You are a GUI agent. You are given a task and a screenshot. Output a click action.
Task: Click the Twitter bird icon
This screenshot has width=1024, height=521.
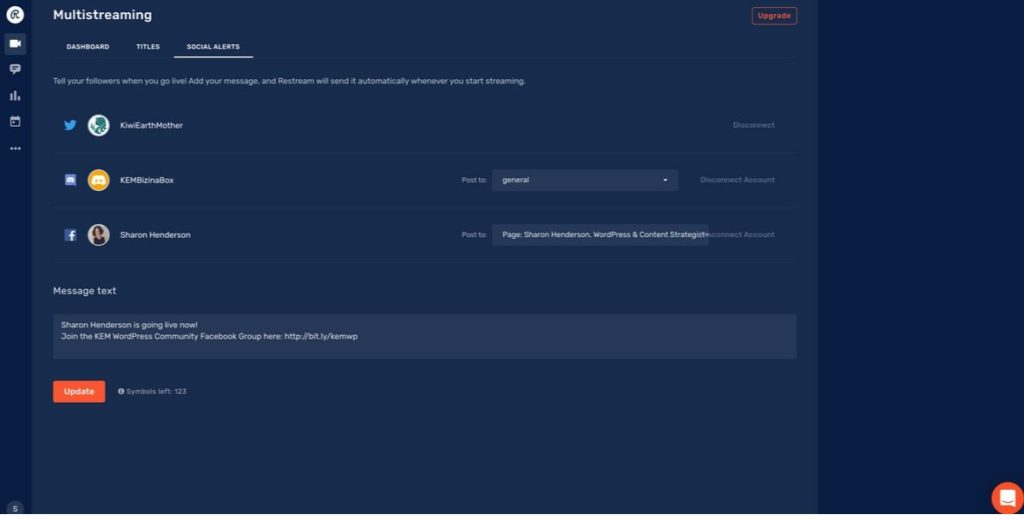(71, 125)
